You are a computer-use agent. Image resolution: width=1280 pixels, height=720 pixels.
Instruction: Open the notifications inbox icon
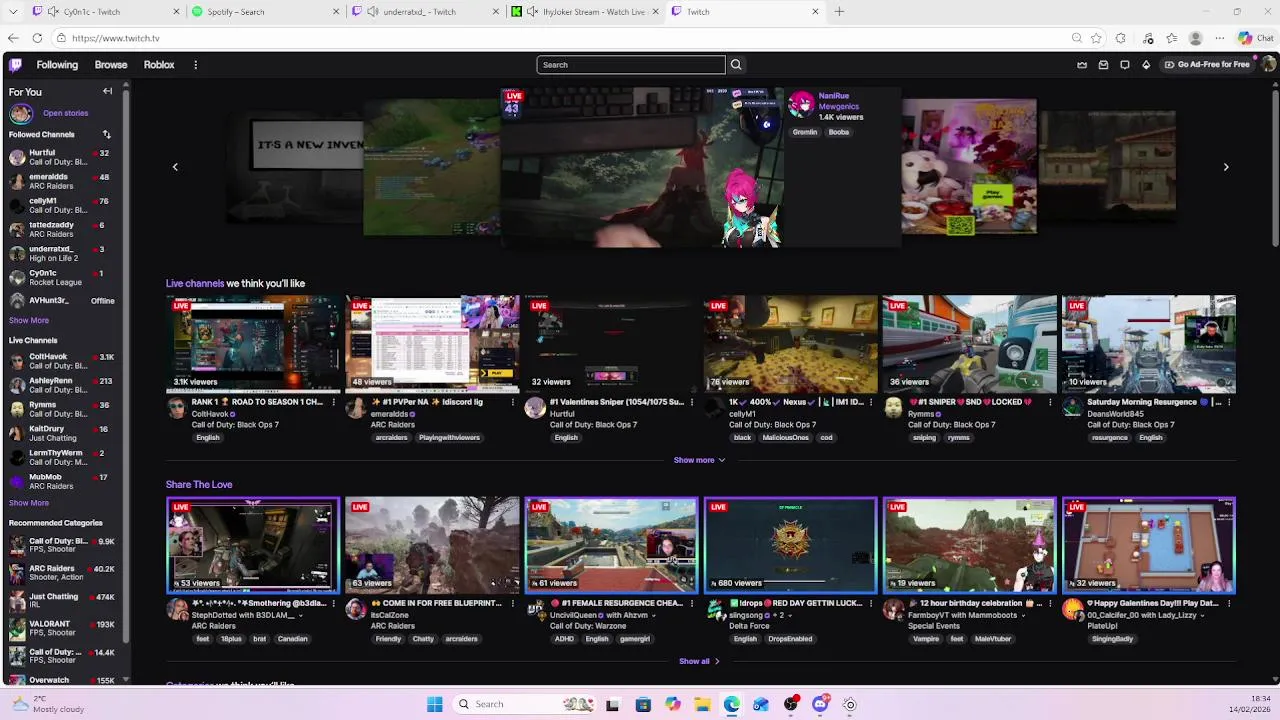[1103, 65]
